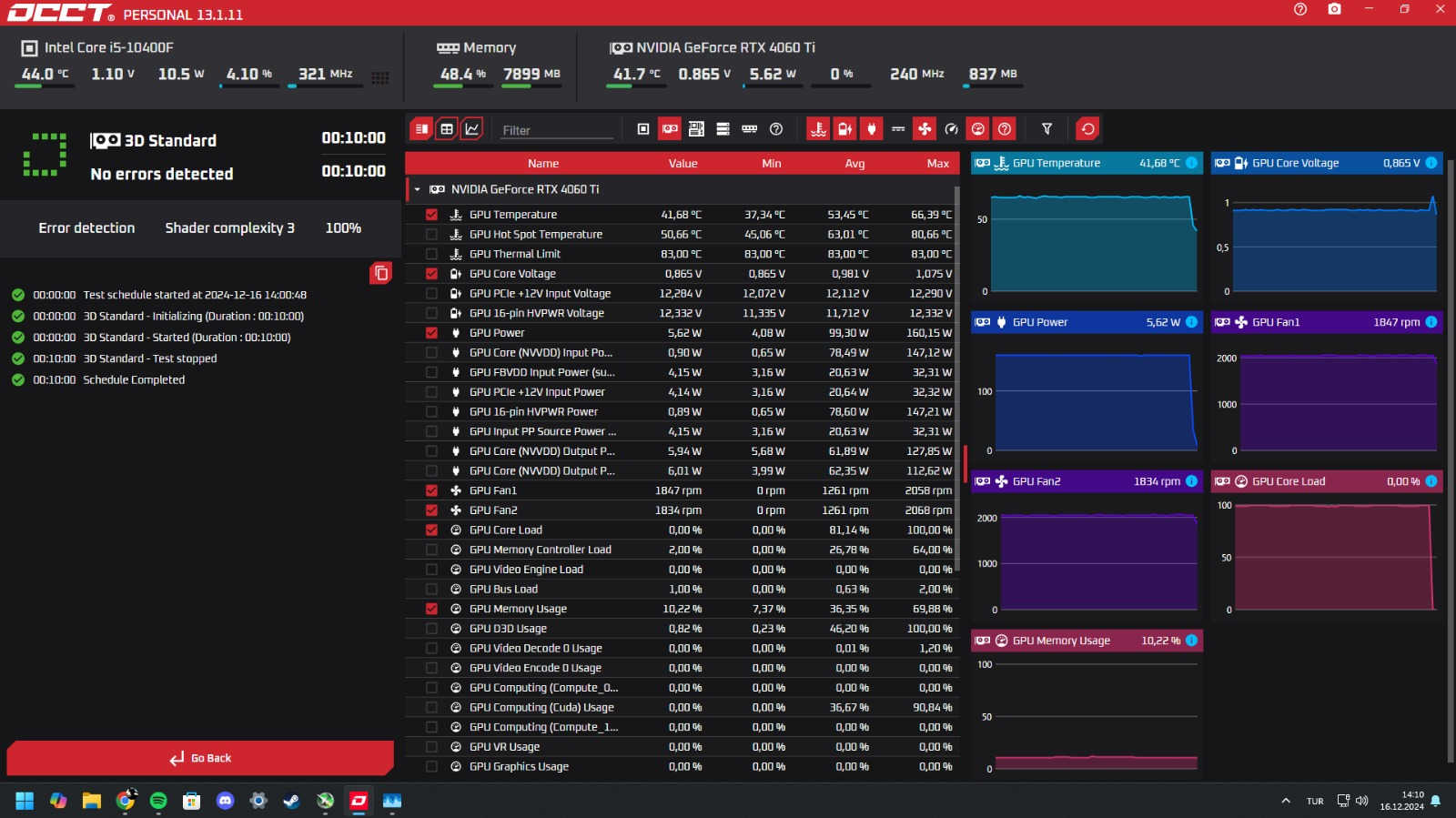1456x818 pixels.
Task: Check the GPU Thermal Limit checkbox
Action: pos(431,254)
